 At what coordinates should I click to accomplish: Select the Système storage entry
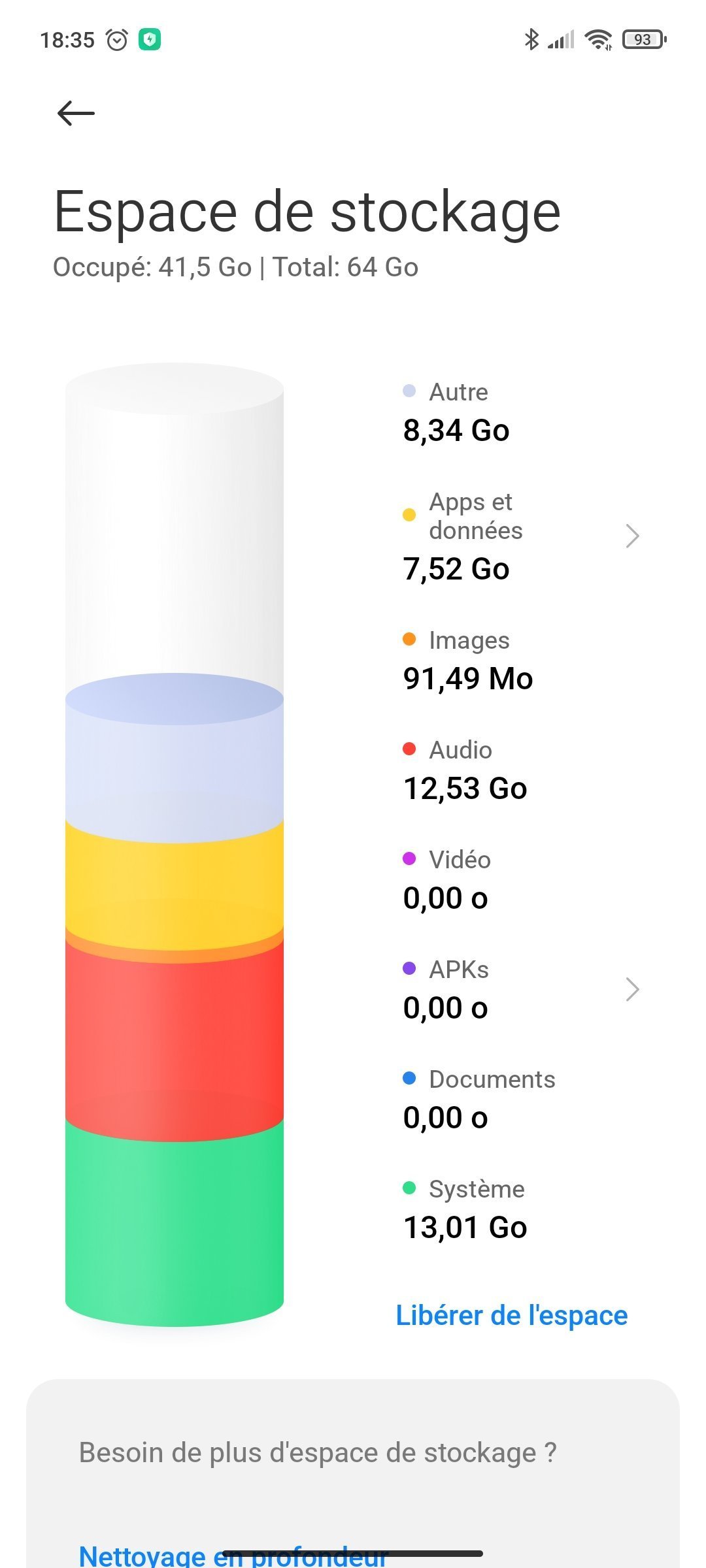tap(465, 1210)
